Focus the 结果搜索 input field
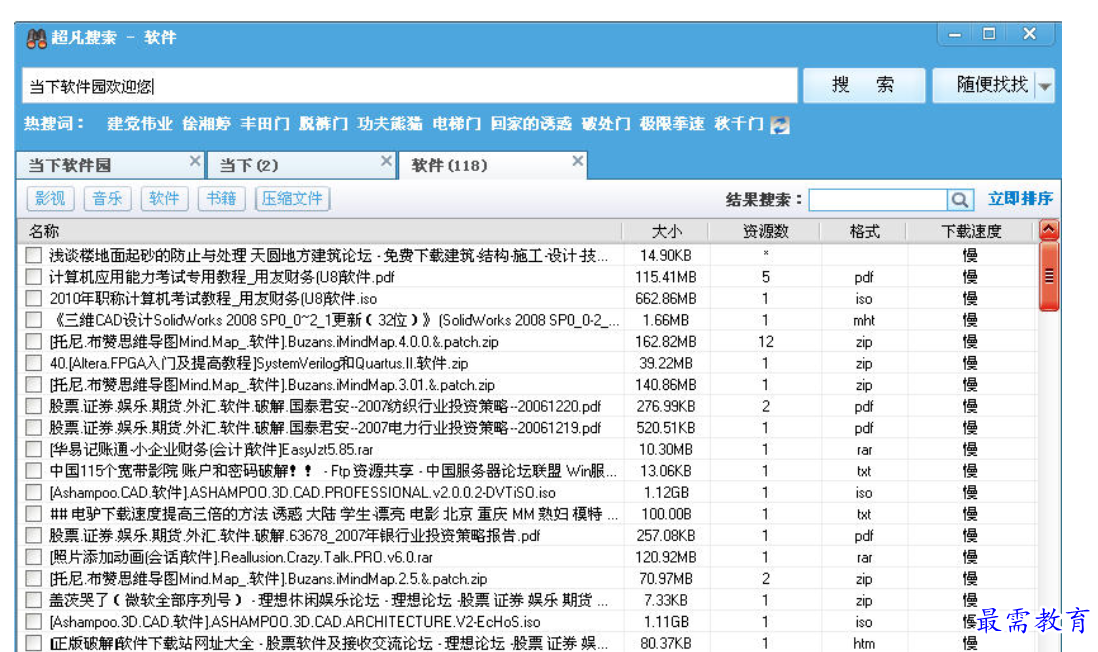1098x652 pixels. 878,200
